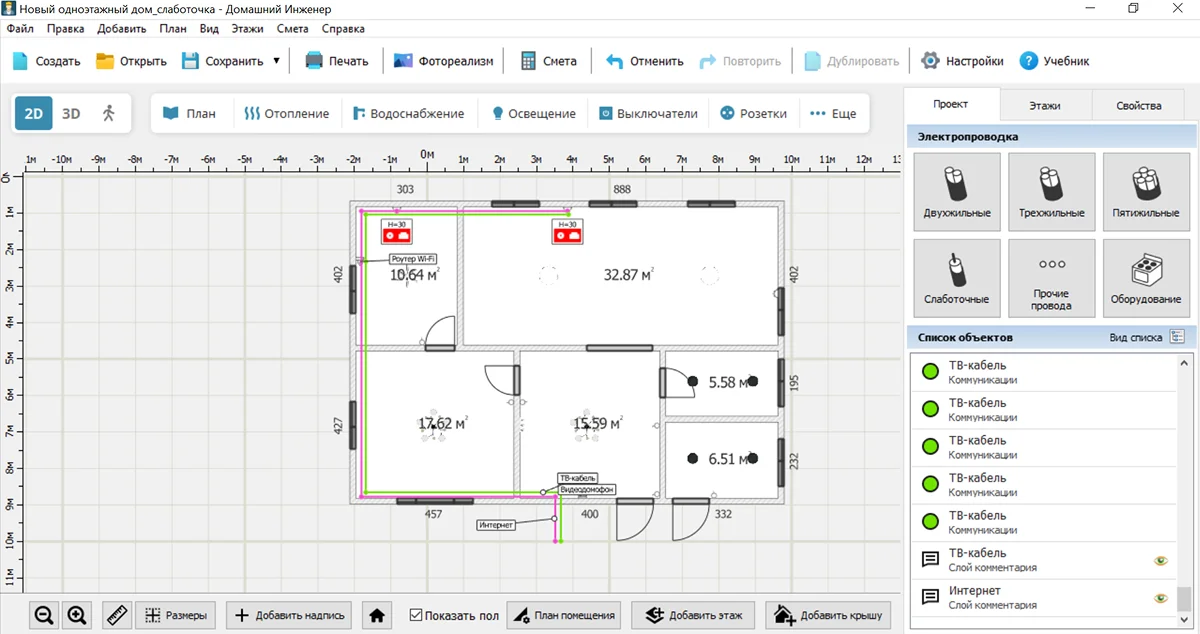Expand the Еще toolbar options

point(833,114)
